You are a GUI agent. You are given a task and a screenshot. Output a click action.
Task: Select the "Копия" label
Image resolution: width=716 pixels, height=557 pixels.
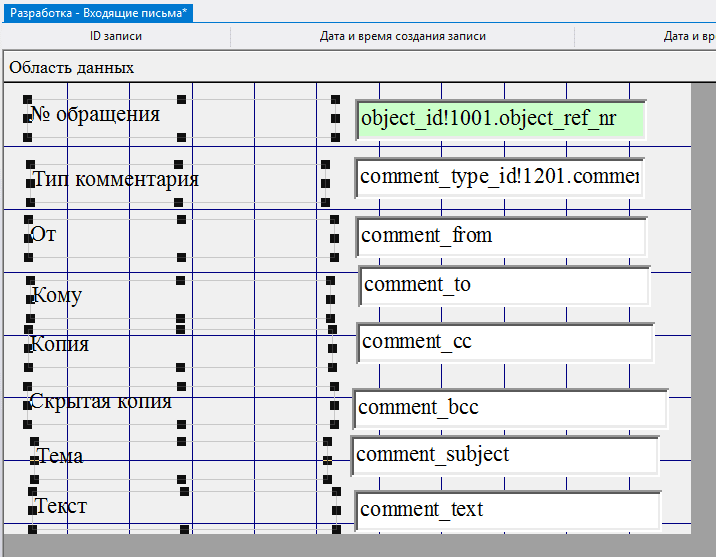point(60,344)
